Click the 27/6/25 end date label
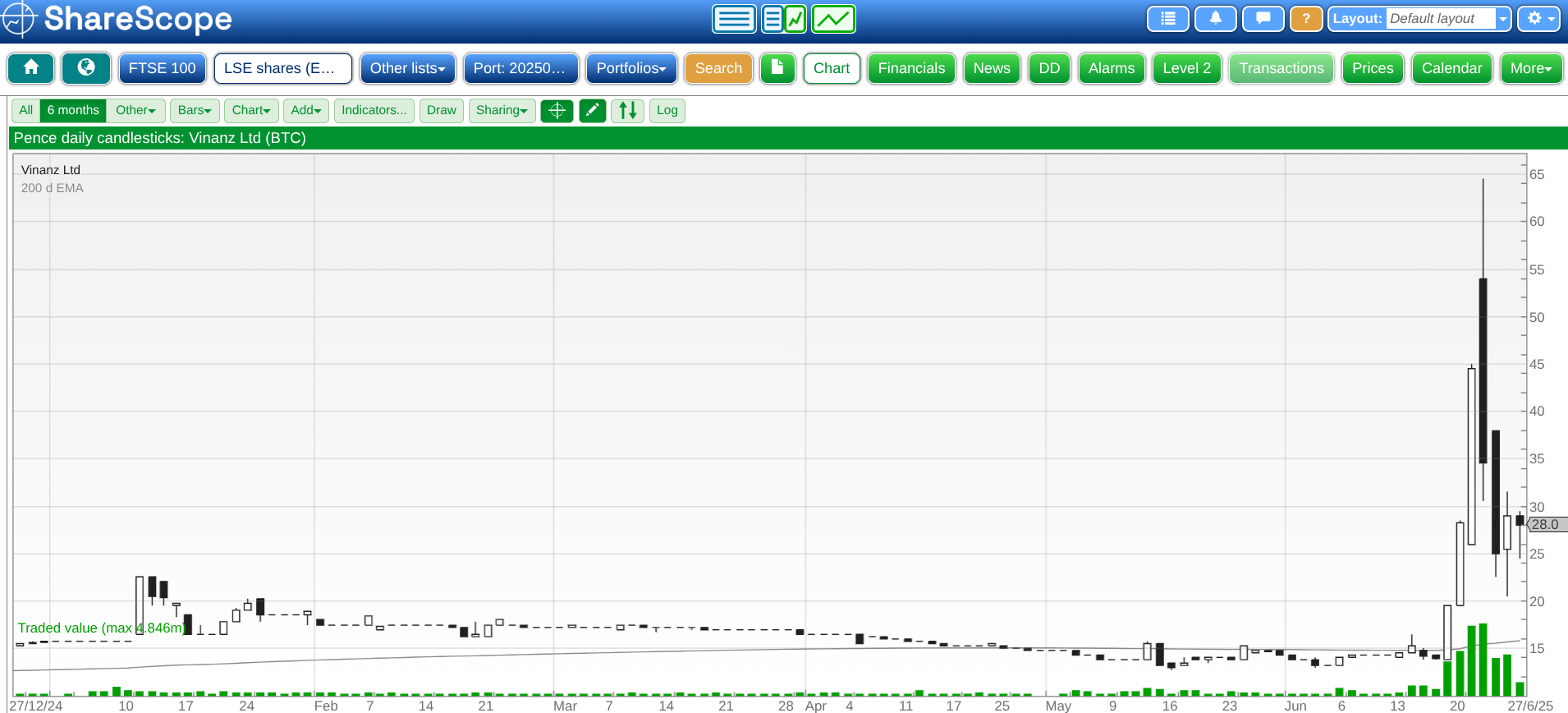Screen dimensions: 1568x713 pyautogui.click(x=1530, y=706)
